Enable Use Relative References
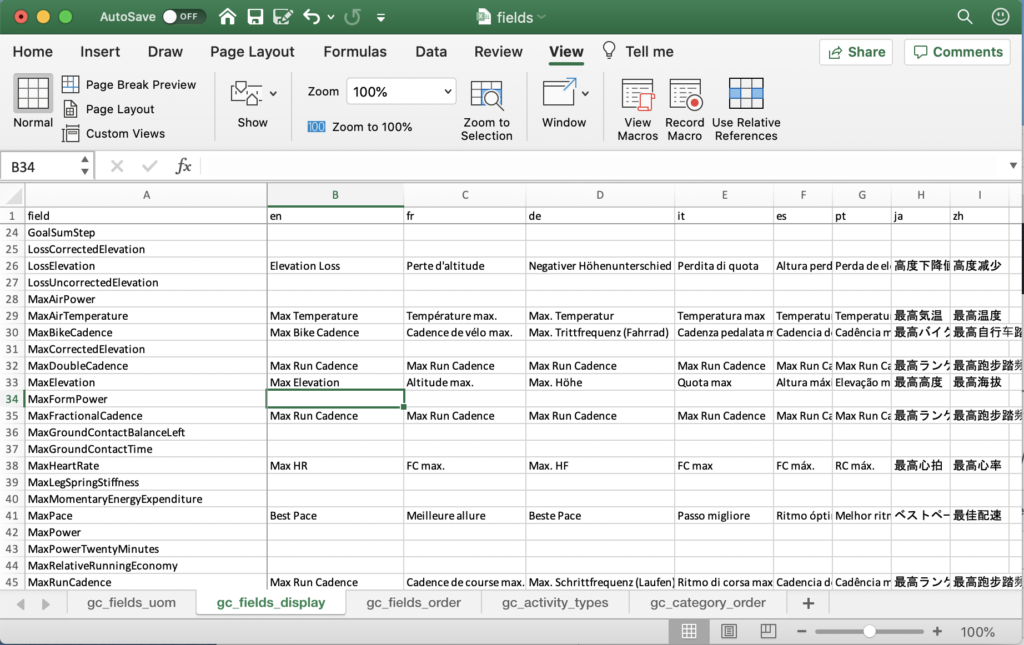The height and width of the screenshot is (645, 1024). (x=746, y=109)
